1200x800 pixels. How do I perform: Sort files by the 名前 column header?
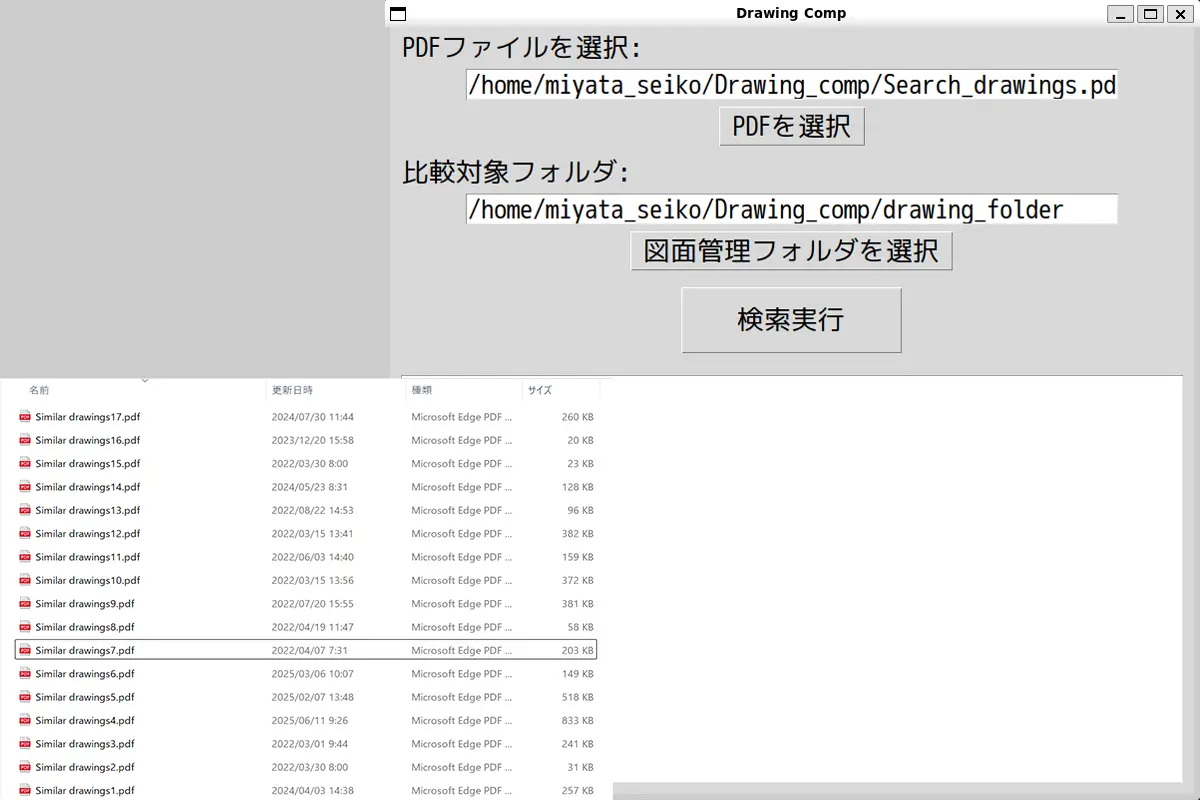pyautogui.click(x=39, y=390)
